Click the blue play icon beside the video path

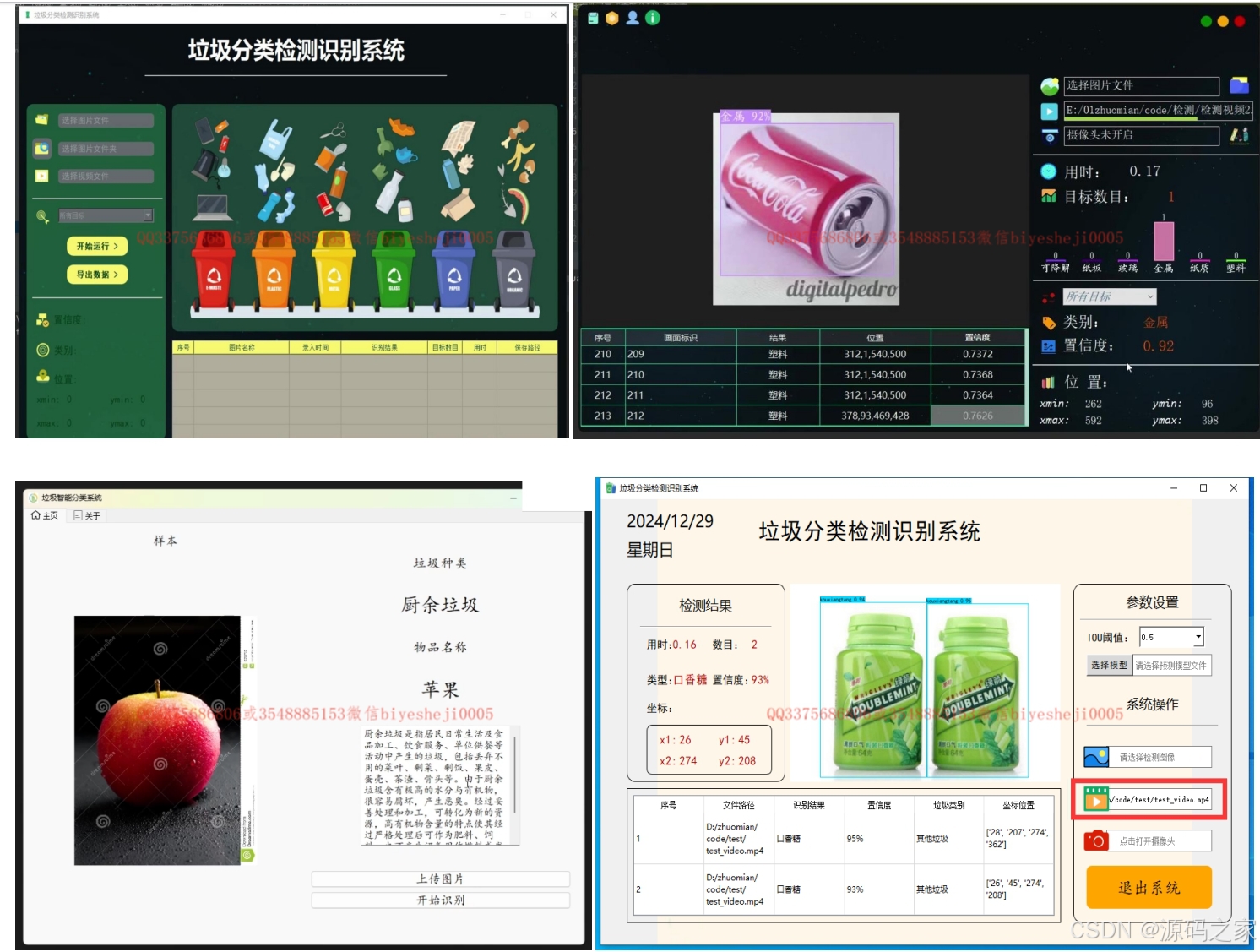tap(1048, 111)
